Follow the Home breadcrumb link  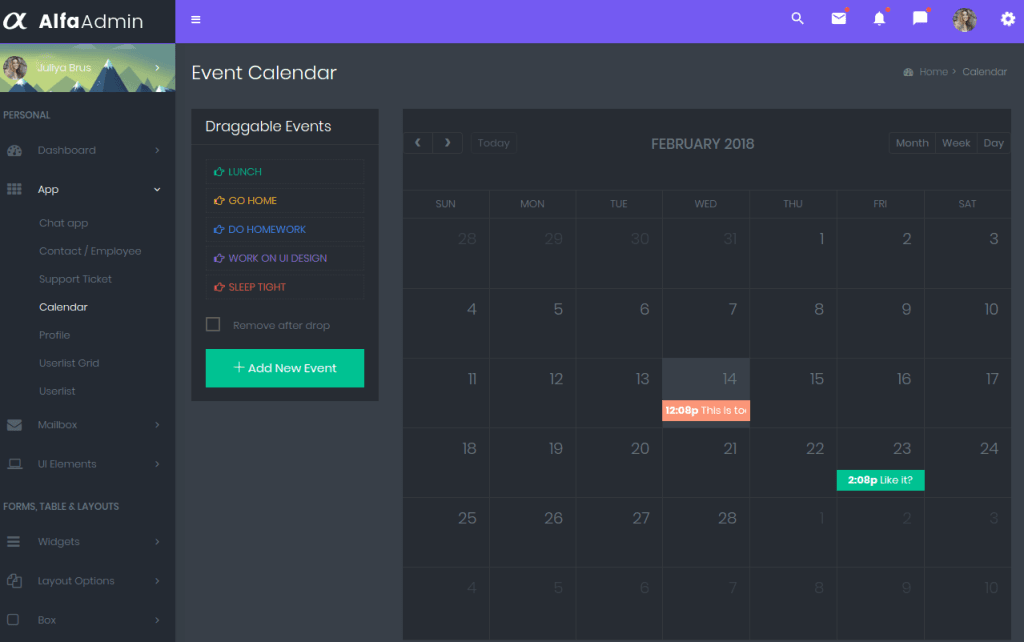933,72
